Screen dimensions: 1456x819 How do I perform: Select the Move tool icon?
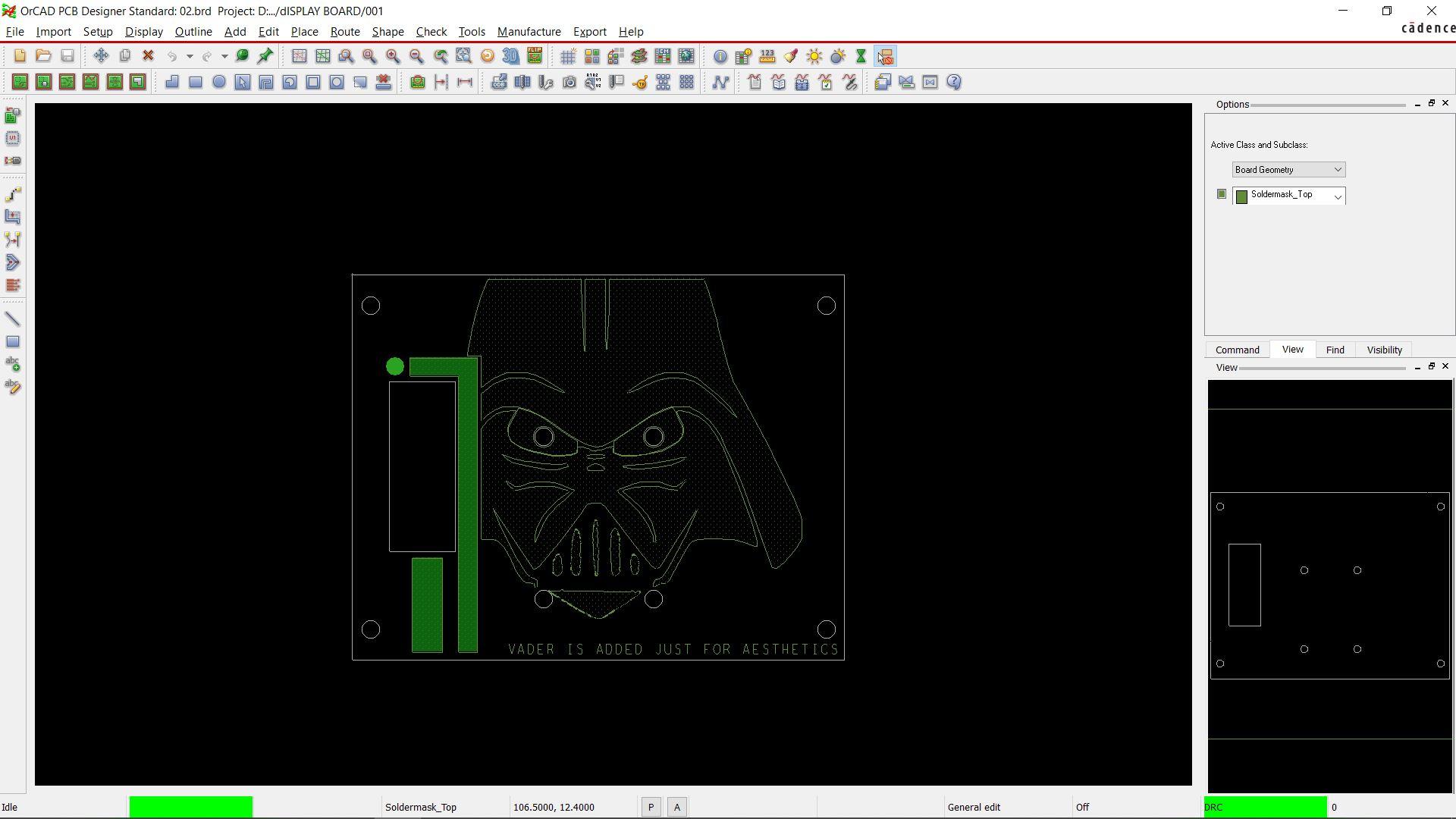[101, 56]
